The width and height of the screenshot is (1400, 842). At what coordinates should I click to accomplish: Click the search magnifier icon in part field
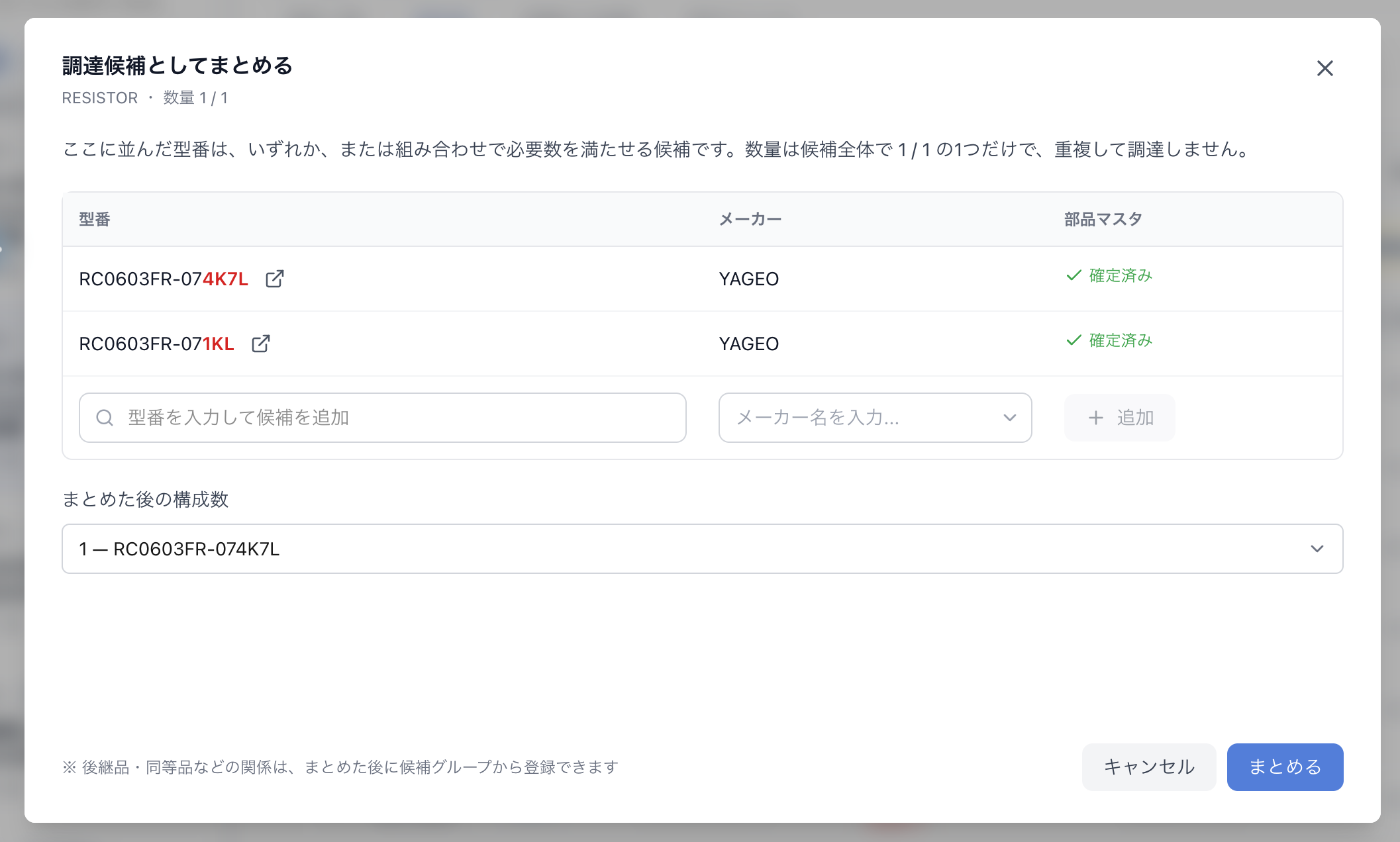(x=105, y=418)
